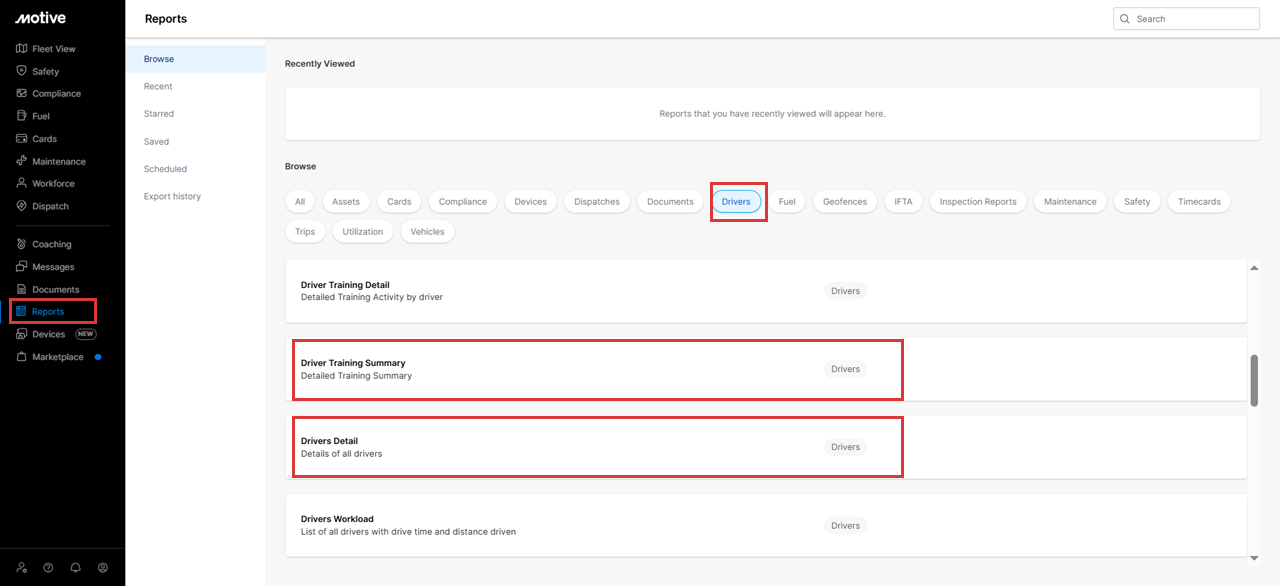Open Marketplace from the sidebar
This screenshot has width=1280, height=586.
(57, 357)
